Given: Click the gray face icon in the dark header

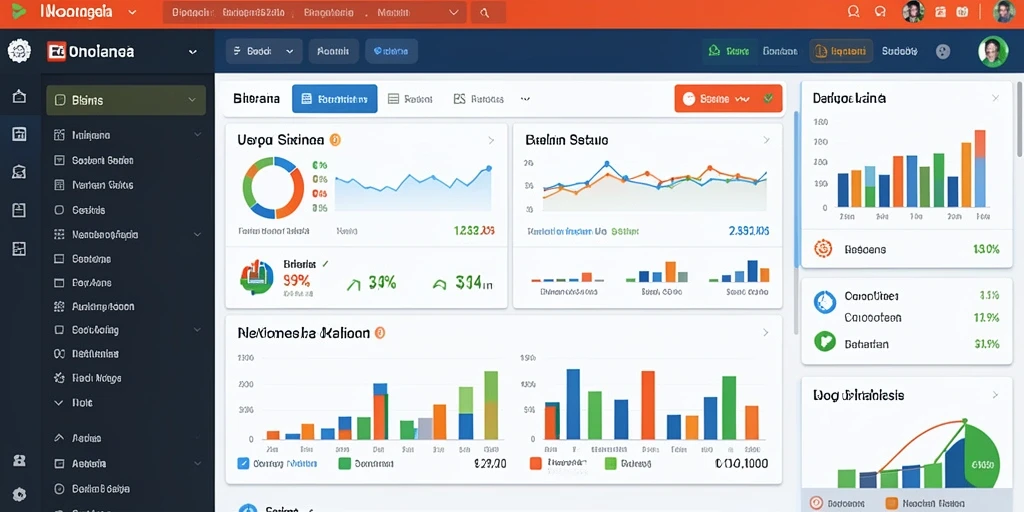Looking at the screenshot, I should tap(943, 51).
